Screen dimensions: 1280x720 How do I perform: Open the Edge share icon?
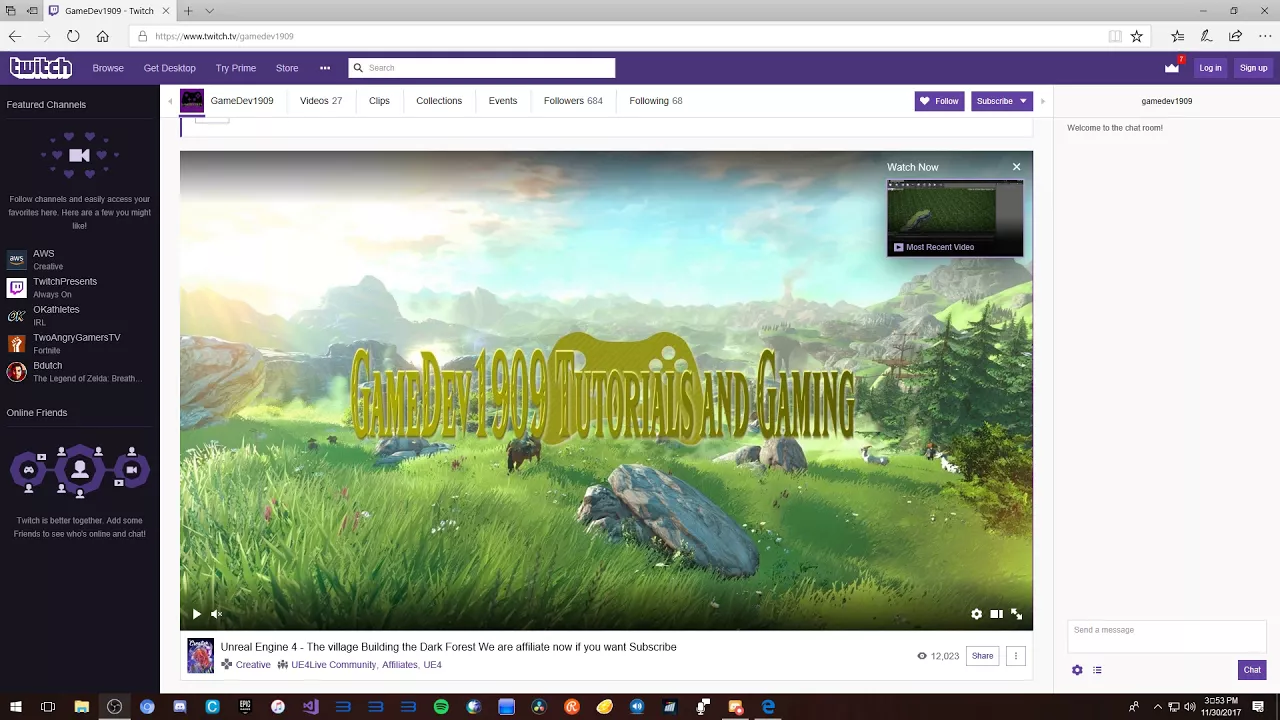click(1236, 36)
